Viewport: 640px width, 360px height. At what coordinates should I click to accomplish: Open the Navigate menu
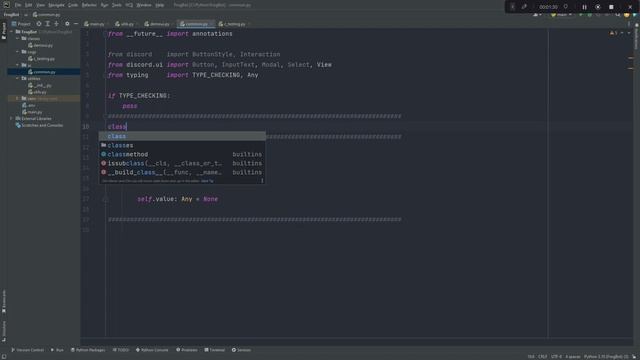tap(56, 5)
